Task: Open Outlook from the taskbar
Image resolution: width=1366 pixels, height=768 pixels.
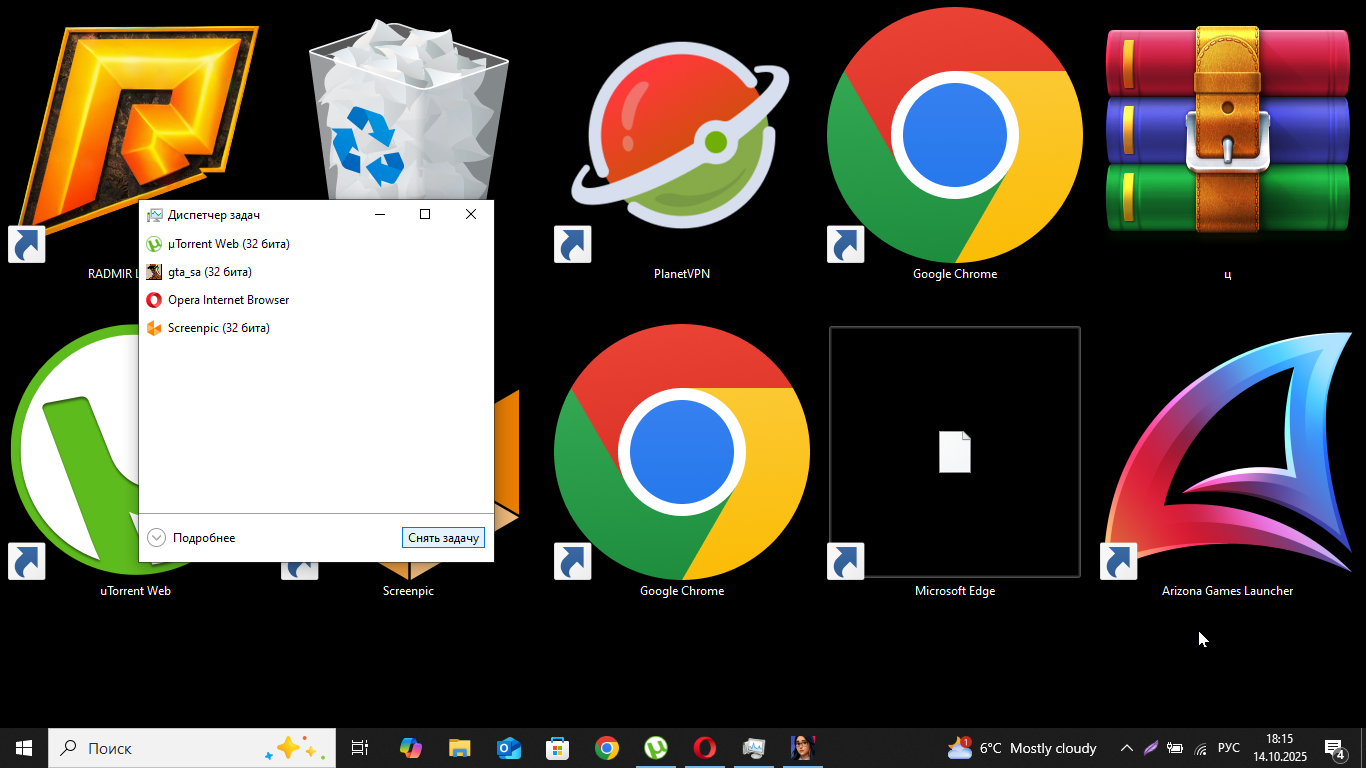Action: [508, 748]
